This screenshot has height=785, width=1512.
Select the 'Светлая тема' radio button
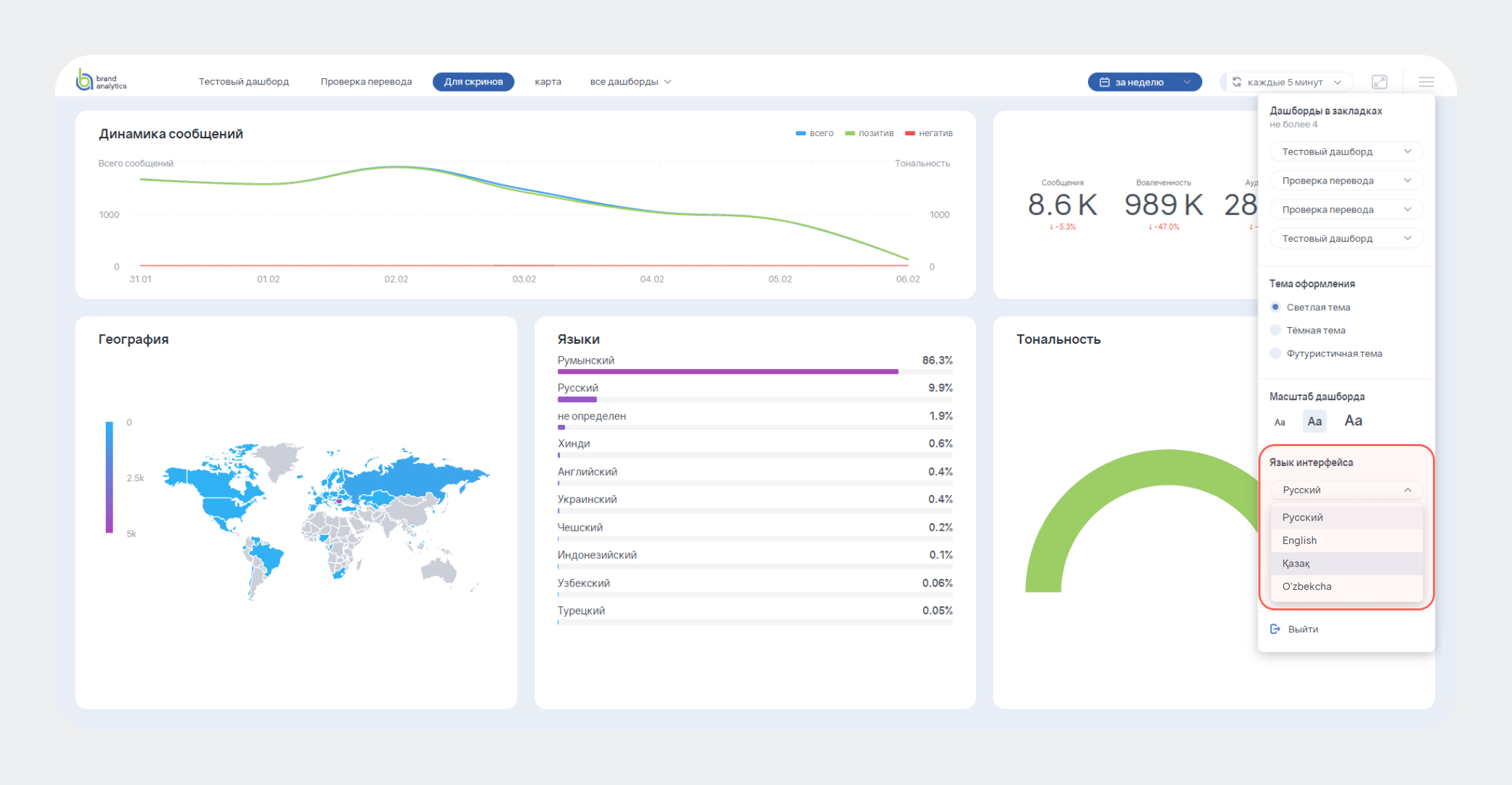click(x=1276, y=307)
